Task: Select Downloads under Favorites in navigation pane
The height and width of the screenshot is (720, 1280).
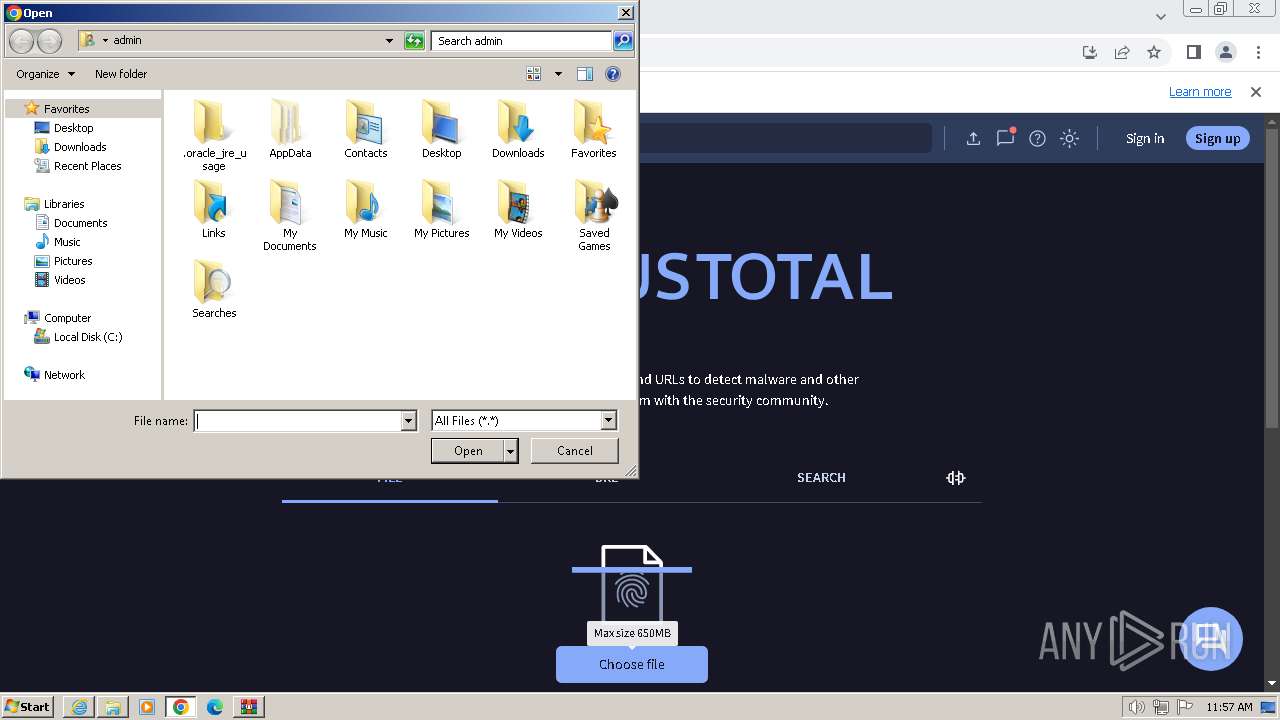Action: click(x=80, y=147)
